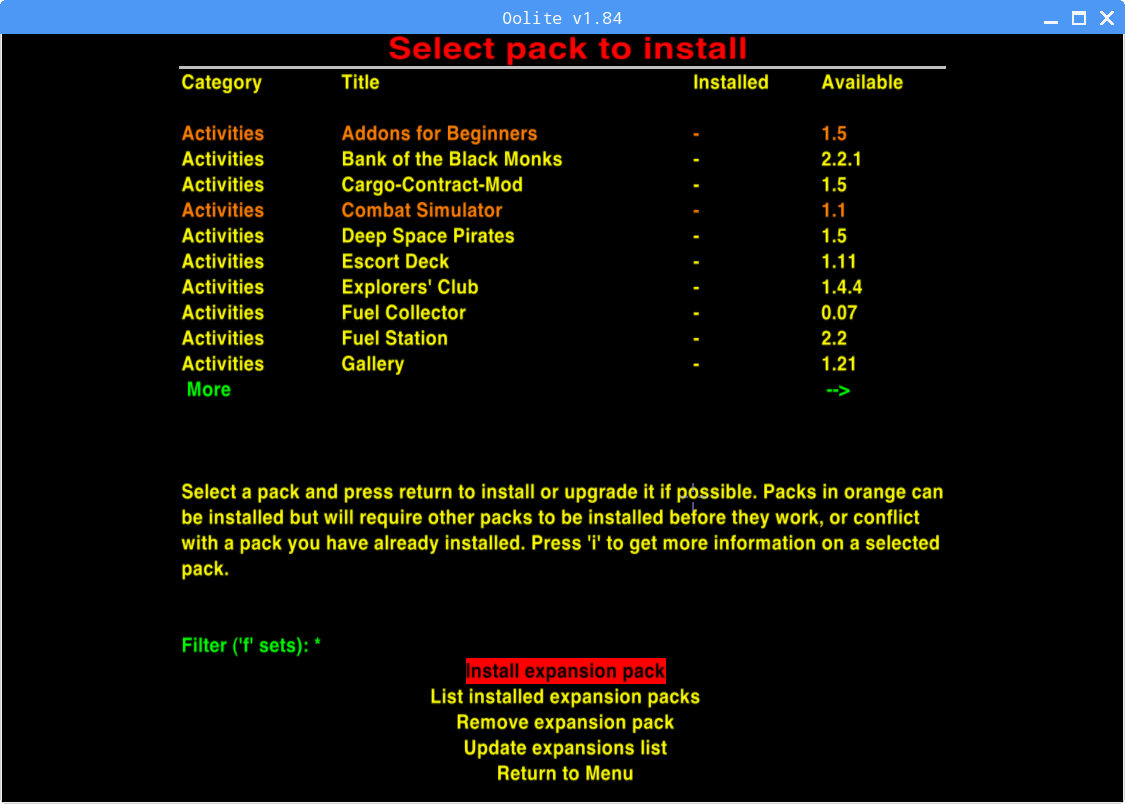The width and height of the screenshot is (1125, 804).
Task: Click the Category column header
Action: tap(222, 83)
